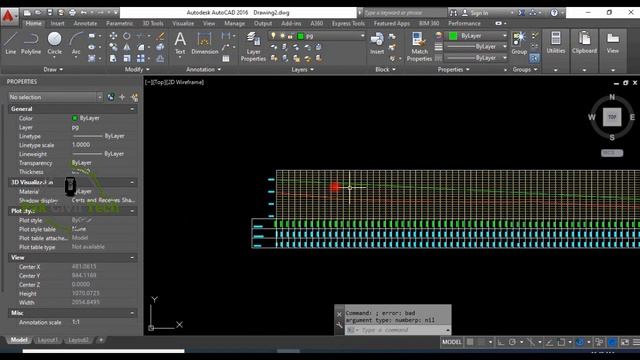Image resolution: width=640 pixels, height=360 pixels.
Task: Toggle MODEL space button in status bar
Action: (451, 342)
